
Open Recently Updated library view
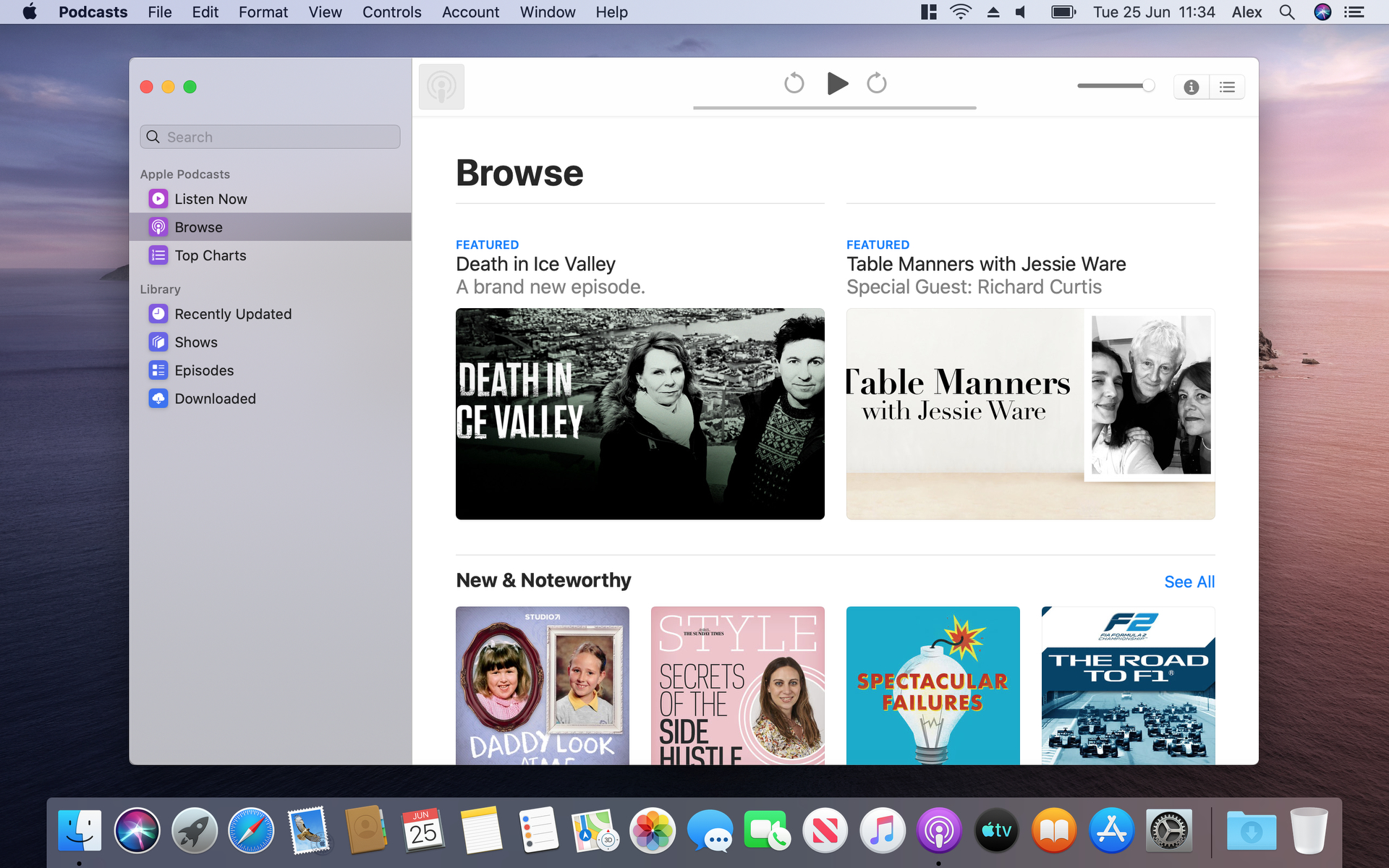pyautogui.click(x=270, y=314)
